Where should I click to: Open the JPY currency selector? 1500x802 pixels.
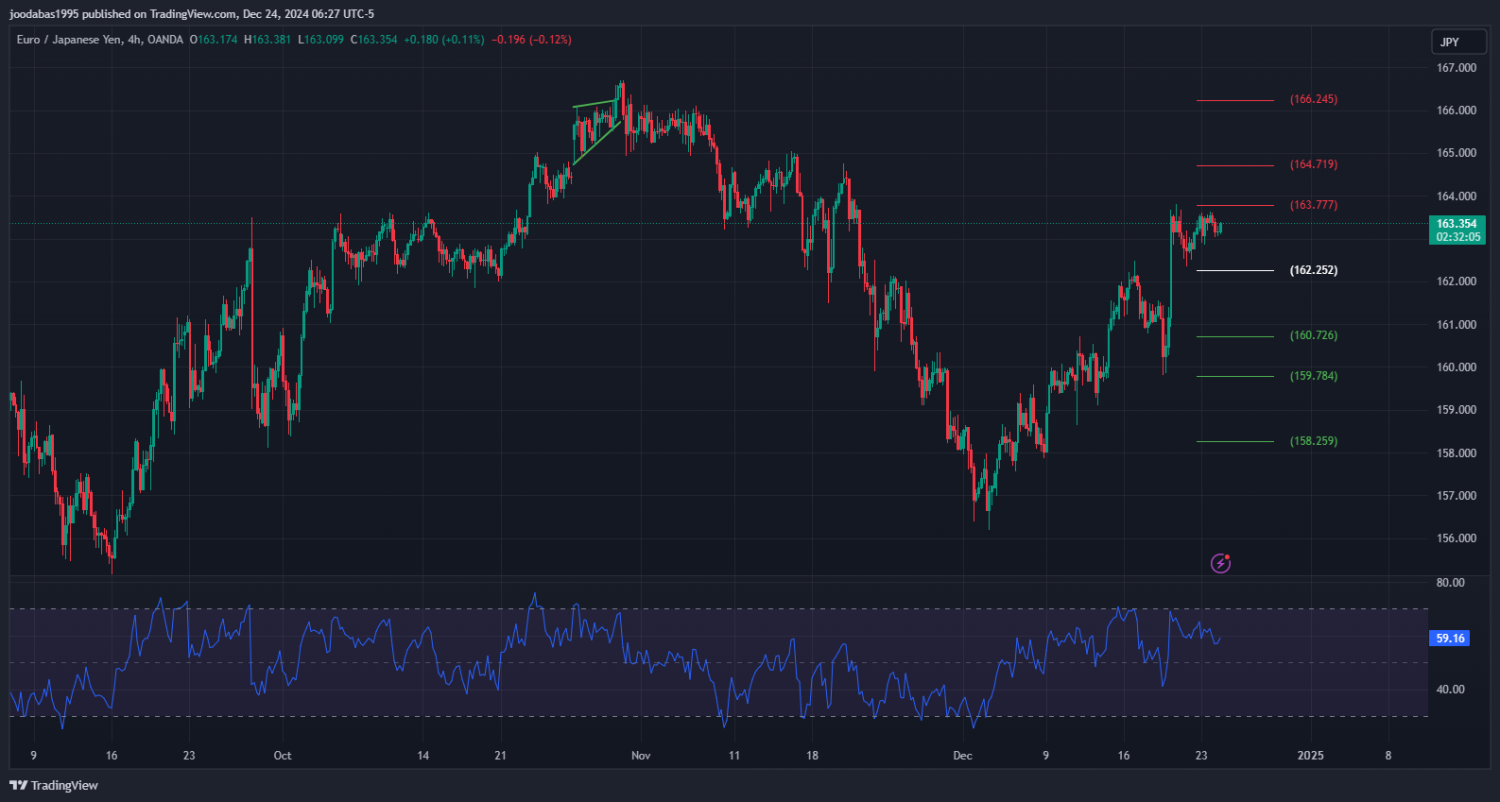tap(1449, 42)
